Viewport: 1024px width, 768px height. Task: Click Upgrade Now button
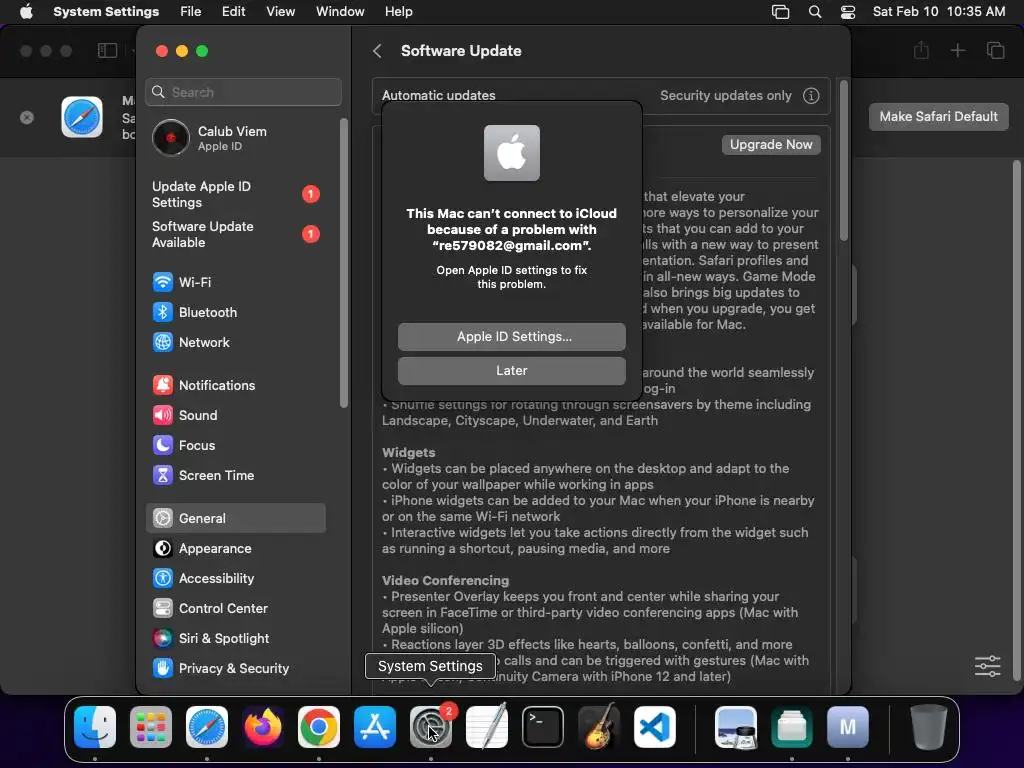point(771,144)
